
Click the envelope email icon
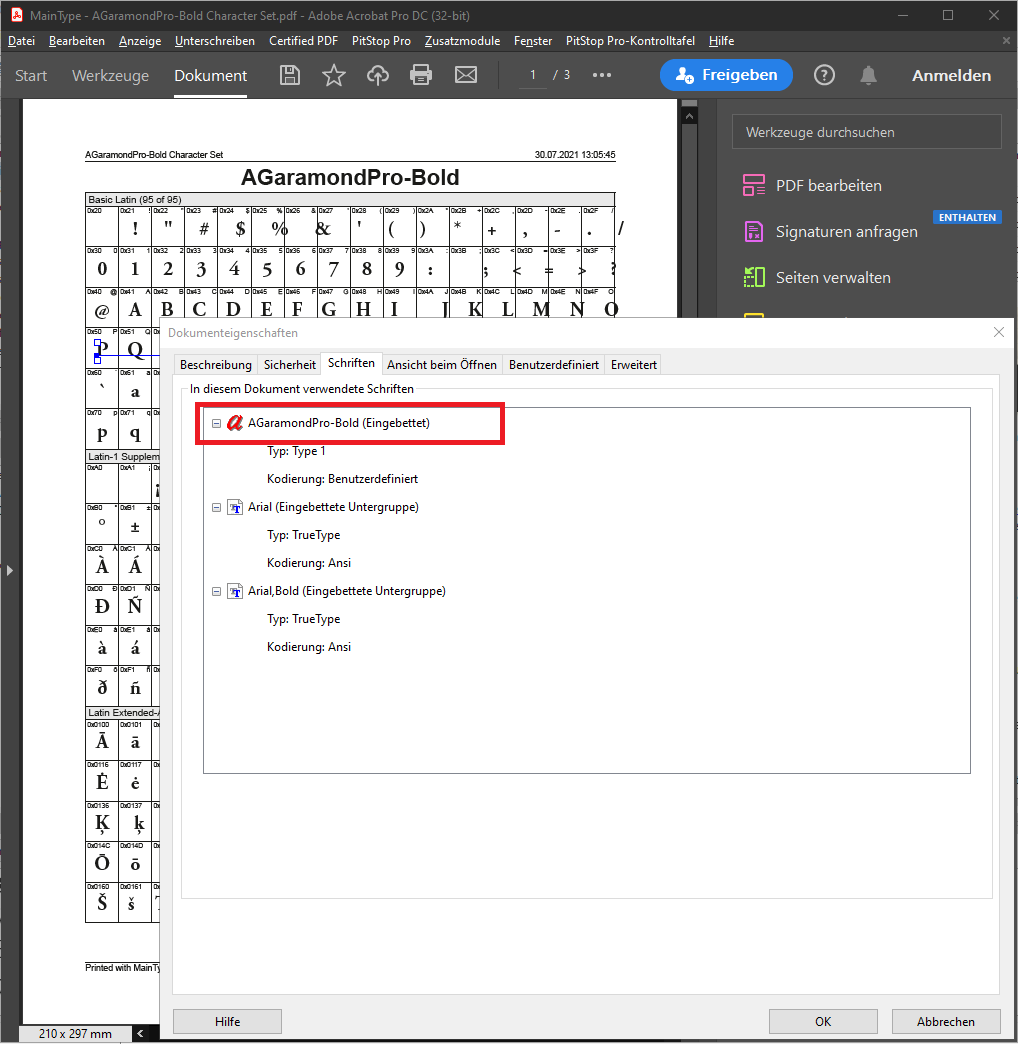point(466,75)
